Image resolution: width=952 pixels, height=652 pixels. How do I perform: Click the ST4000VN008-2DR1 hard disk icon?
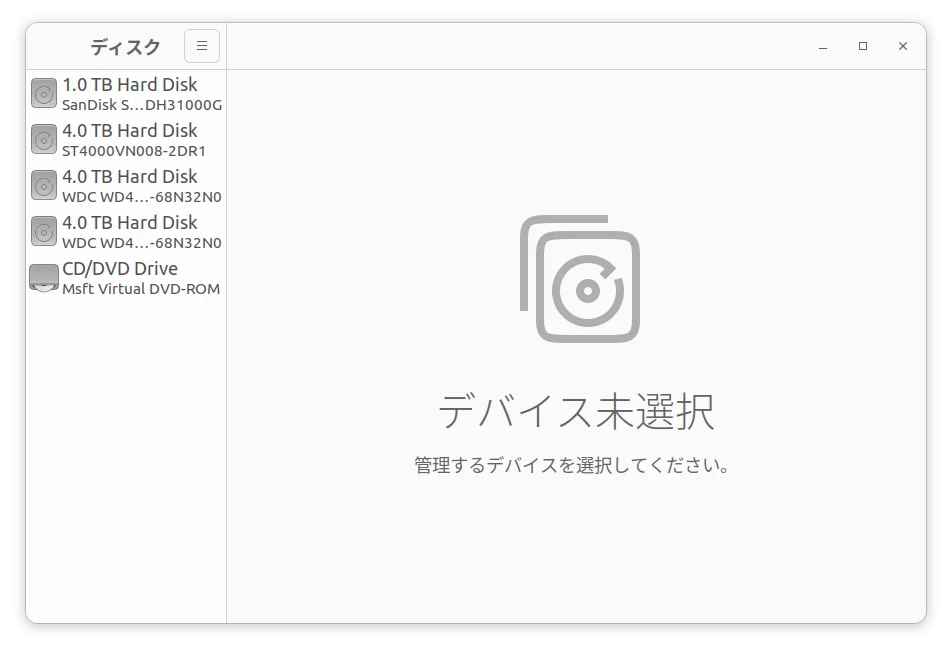44,140
